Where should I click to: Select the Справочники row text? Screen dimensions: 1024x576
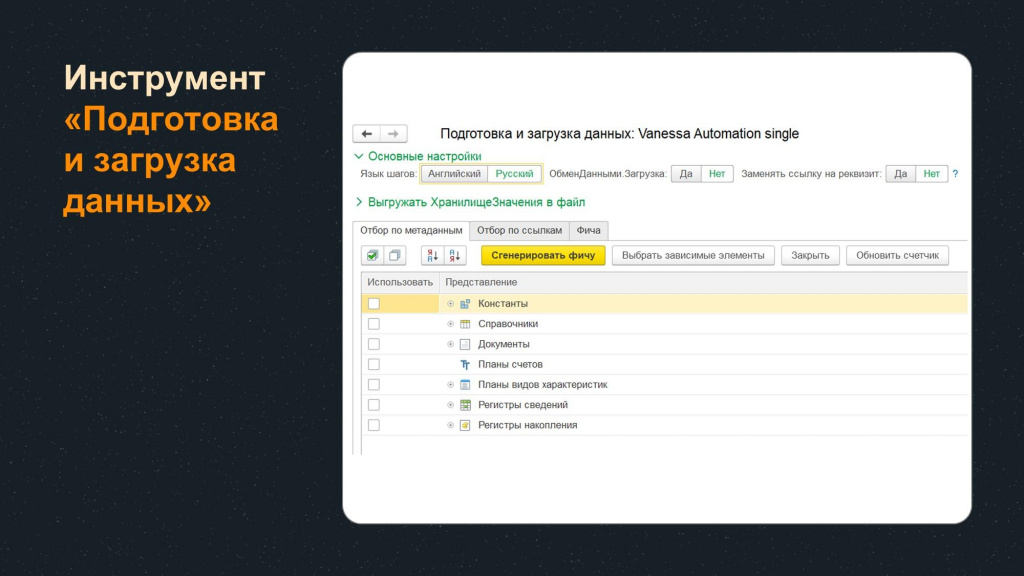pos(508,324)
